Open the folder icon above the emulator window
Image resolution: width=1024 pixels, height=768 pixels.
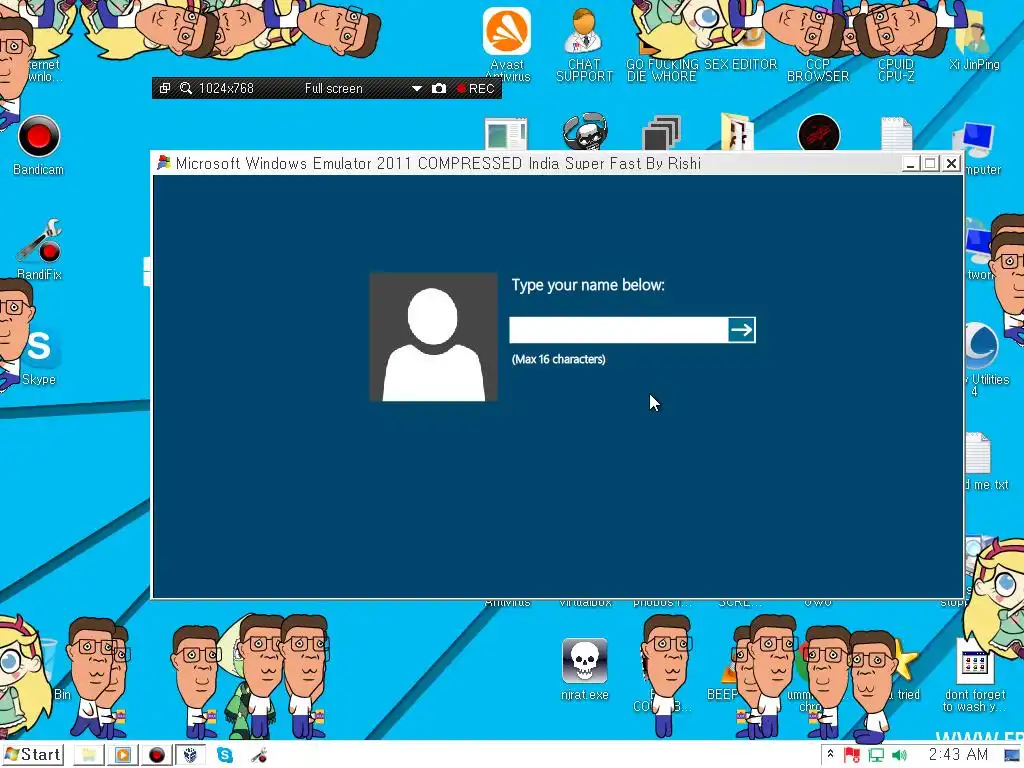(x=737, y=131)
